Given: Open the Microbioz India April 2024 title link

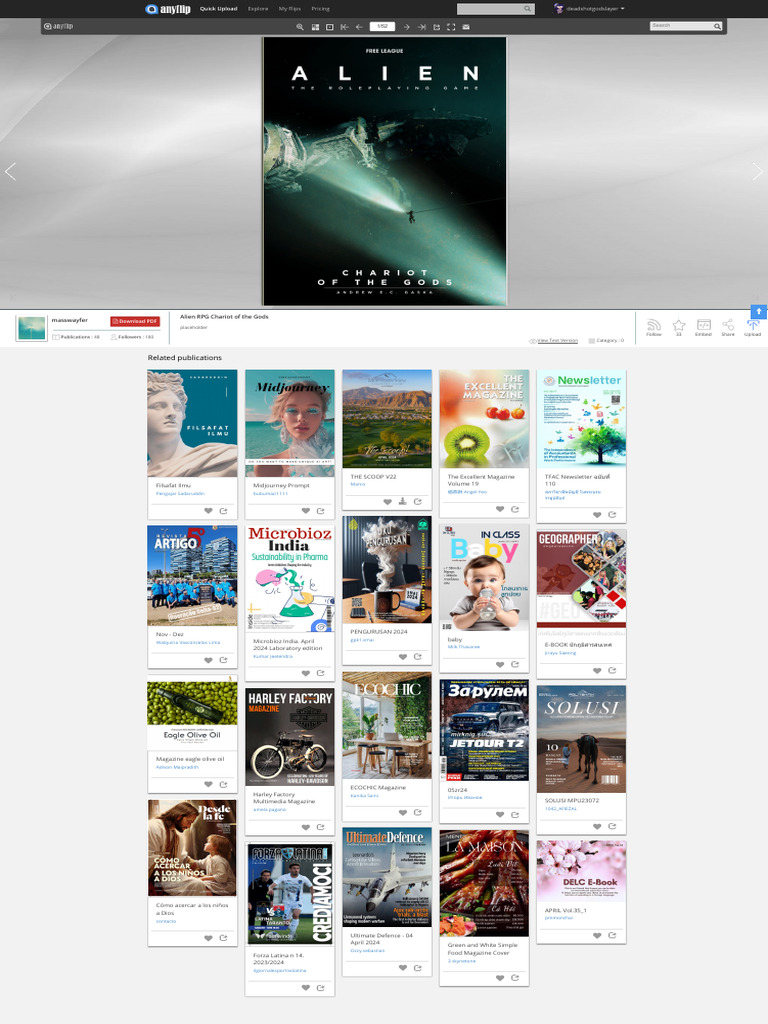Looking at the screenshot, I should coord(287,645).
